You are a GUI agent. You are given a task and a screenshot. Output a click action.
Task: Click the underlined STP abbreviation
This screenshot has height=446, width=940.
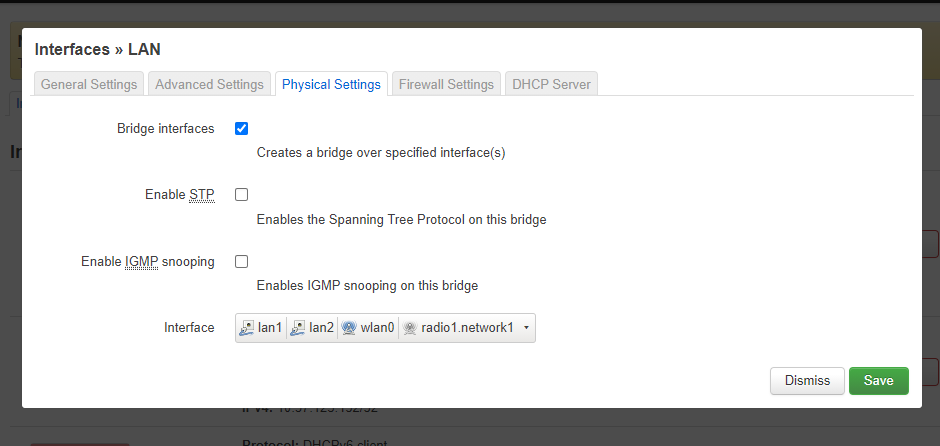[x=202, y=195]
